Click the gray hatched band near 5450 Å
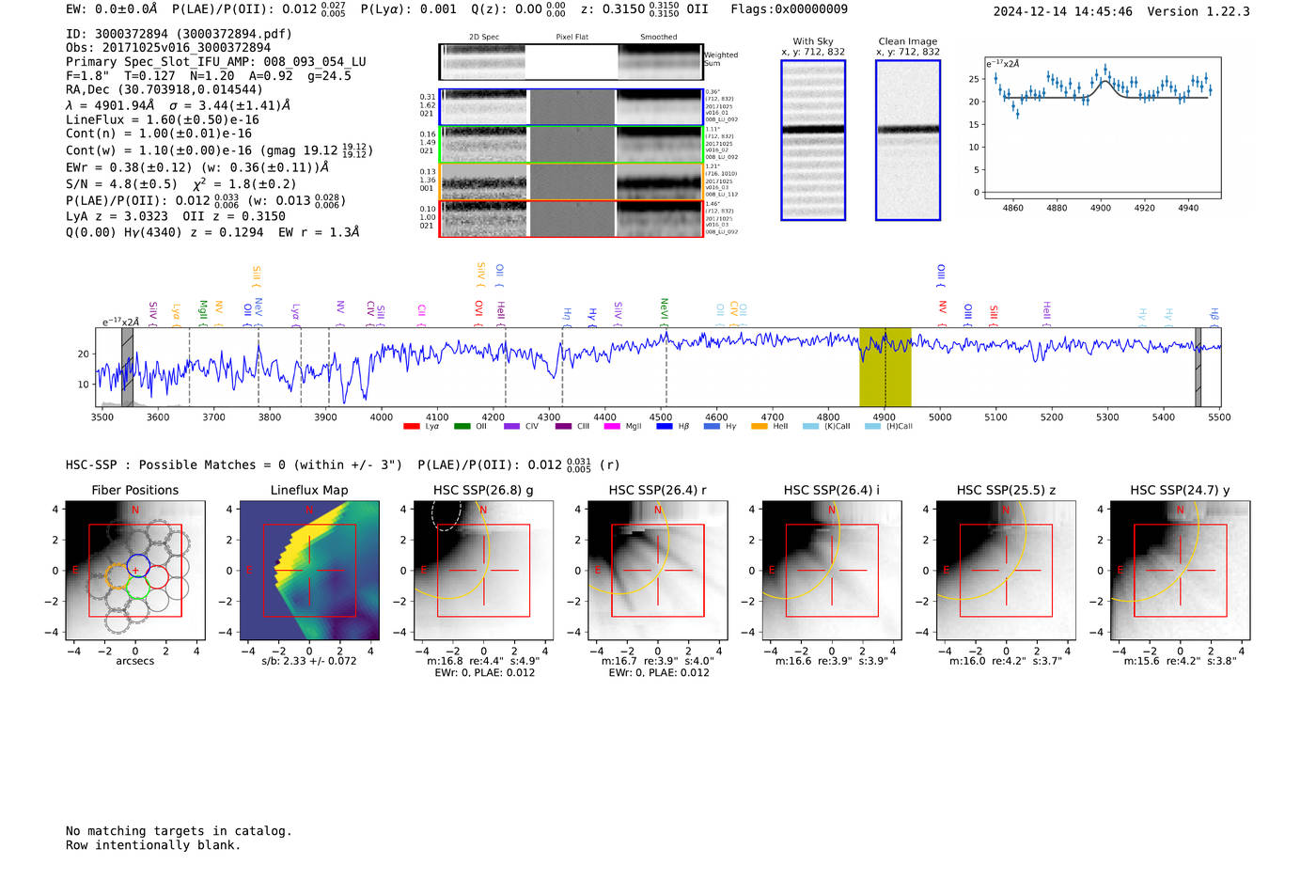1316x896 pixels. 1198,367
